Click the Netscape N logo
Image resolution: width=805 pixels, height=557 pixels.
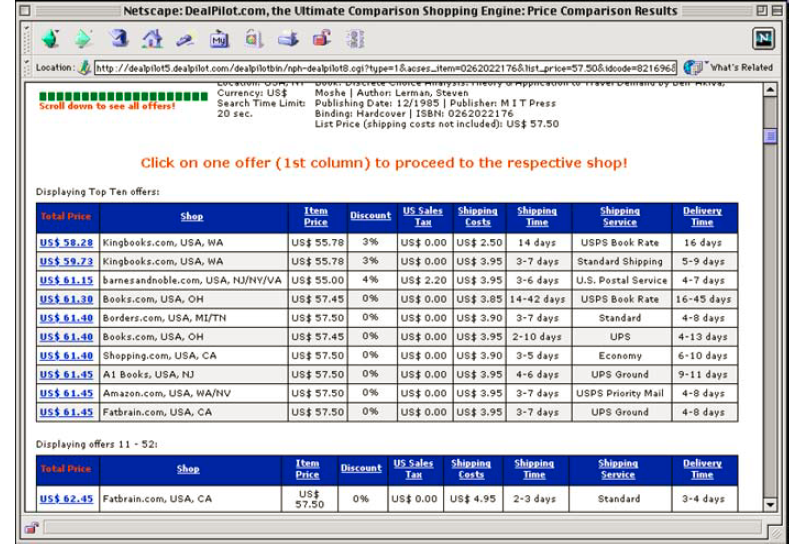pyautogui.click(x=763, y=39)
